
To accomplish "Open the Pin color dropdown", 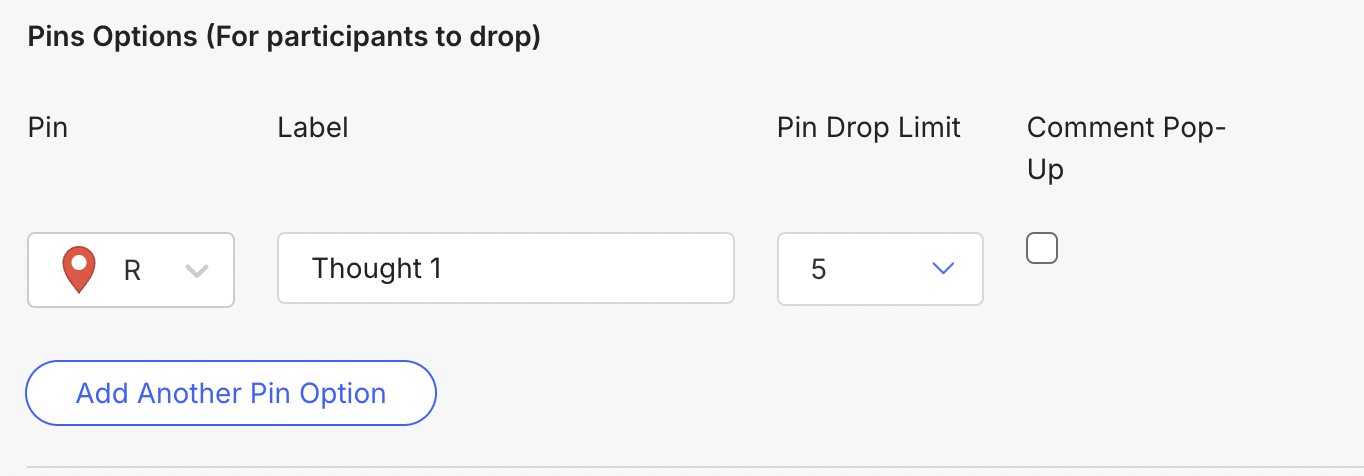I will click(x=131, y=270).
